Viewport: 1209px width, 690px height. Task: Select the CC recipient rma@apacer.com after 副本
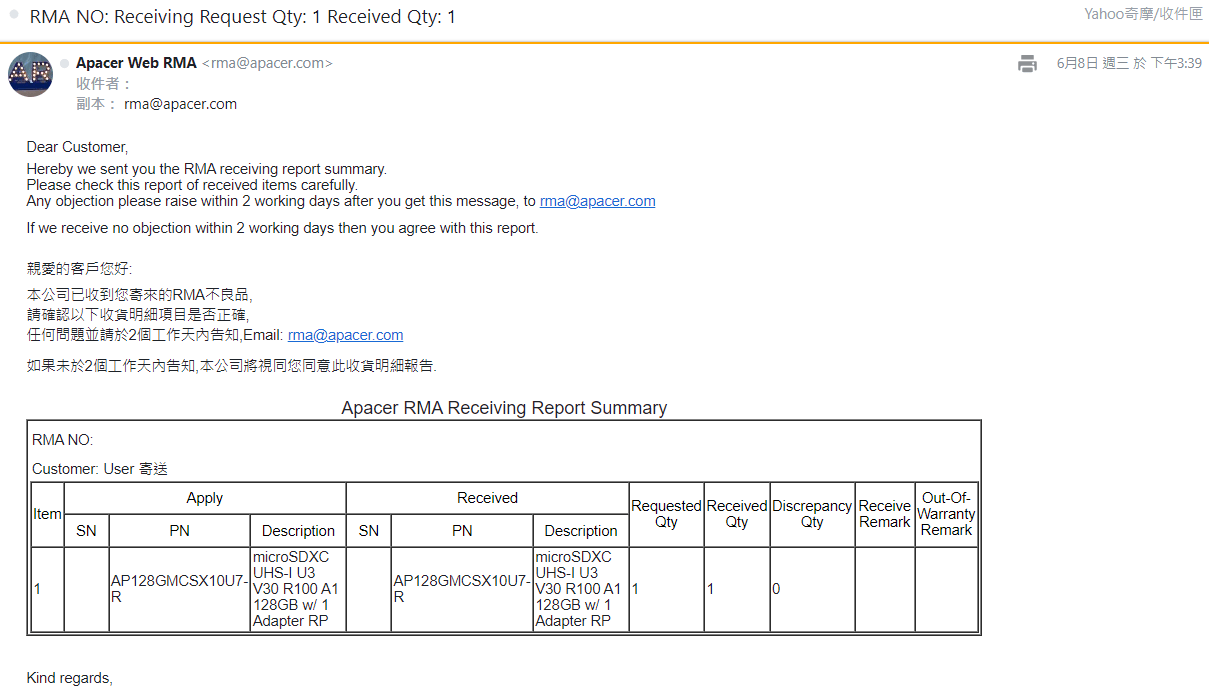(x=180, y=104)
